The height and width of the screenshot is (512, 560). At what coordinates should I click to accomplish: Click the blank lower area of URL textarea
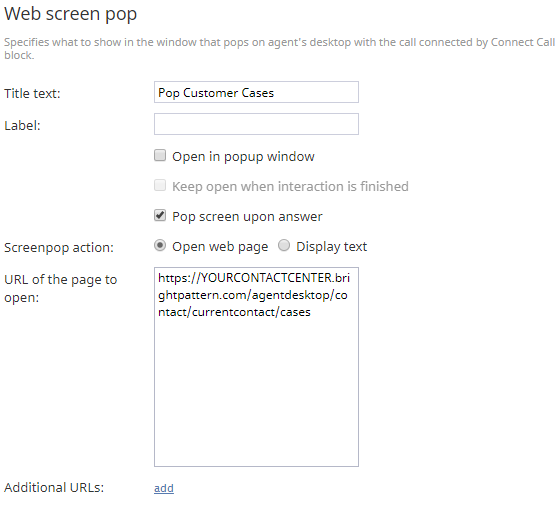click(256, 393)
